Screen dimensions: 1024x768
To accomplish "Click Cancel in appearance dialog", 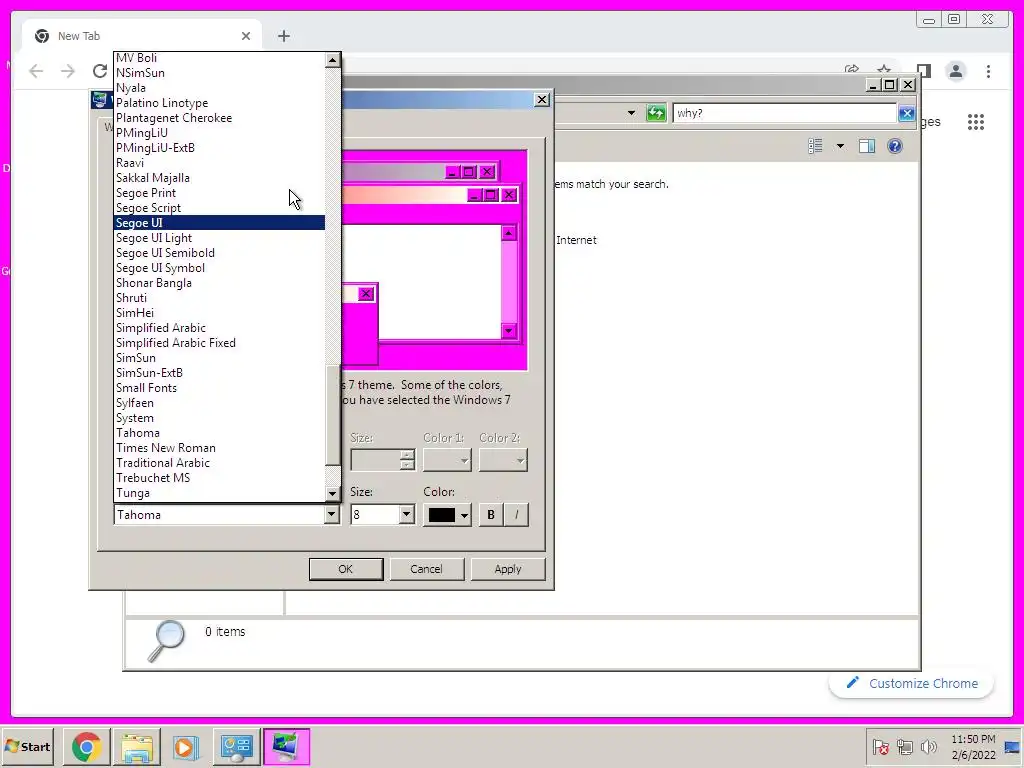I will click(x=426, y=569).
